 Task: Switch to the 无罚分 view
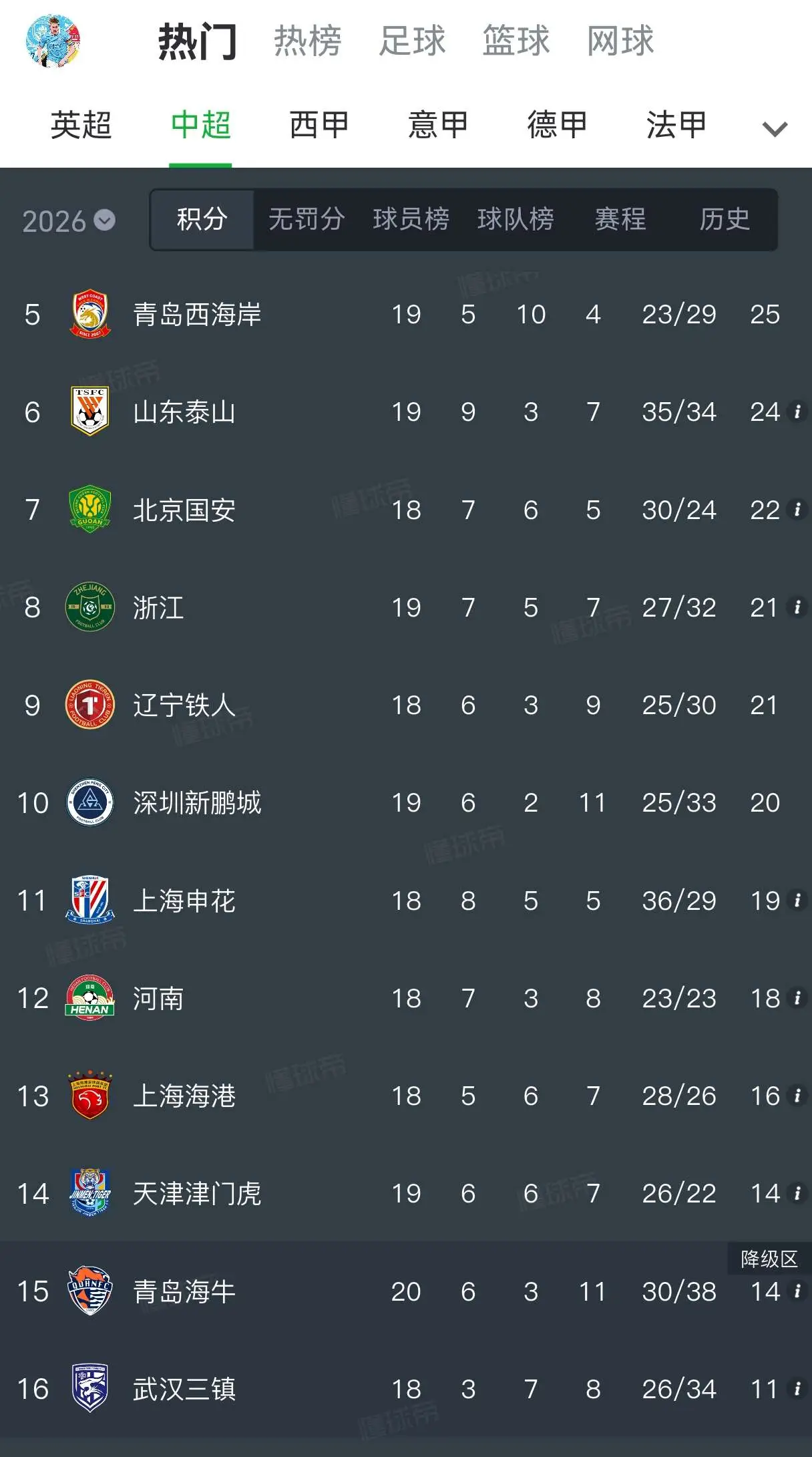[x=307, y=219]
